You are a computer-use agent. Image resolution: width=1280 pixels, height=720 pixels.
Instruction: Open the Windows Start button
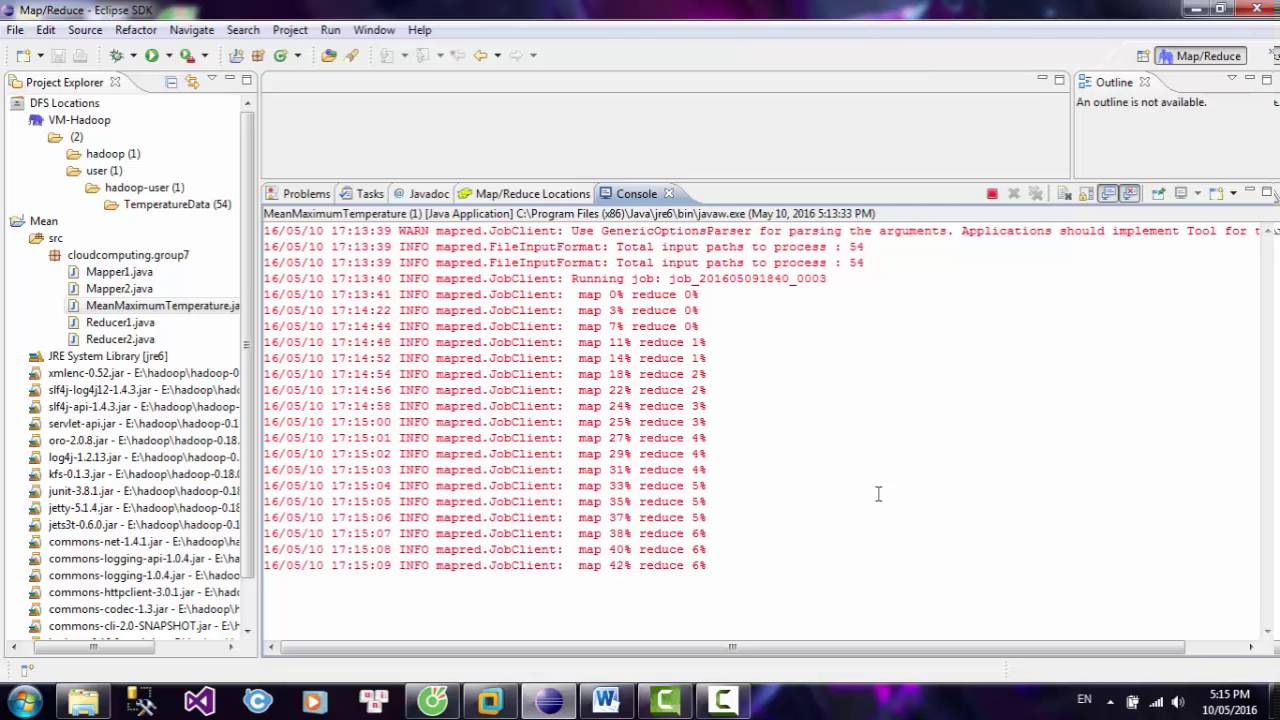25,700
